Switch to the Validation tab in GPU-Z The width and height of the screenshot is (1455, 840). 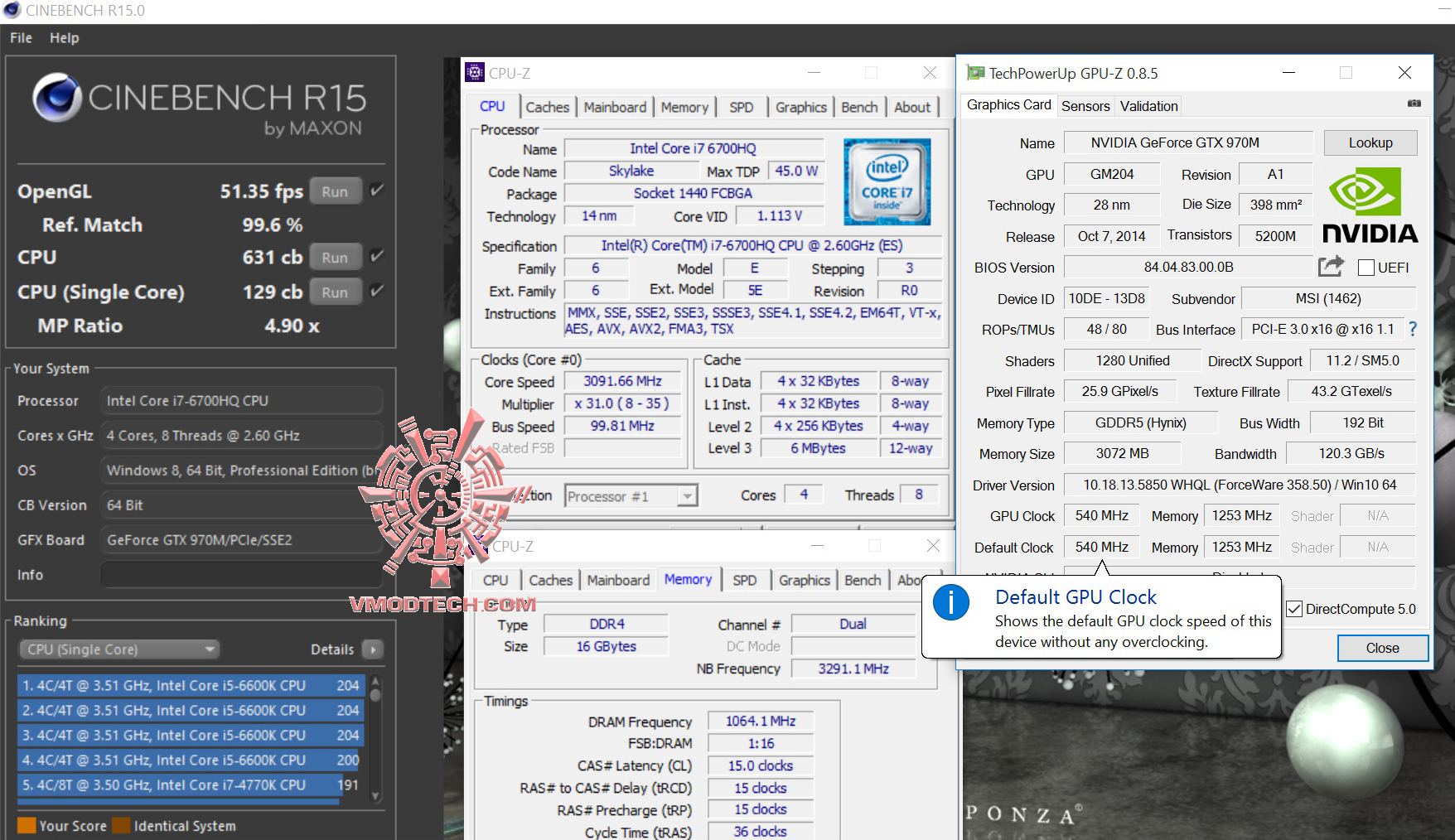pos(1149,106)
